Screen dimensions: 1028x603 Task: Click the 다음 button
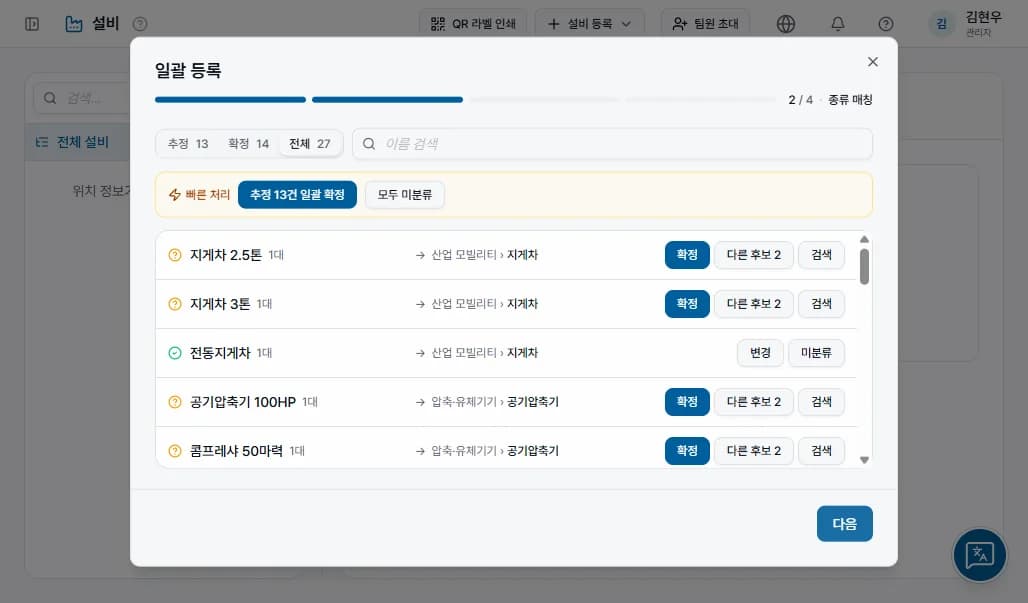(x=844, y=524)
